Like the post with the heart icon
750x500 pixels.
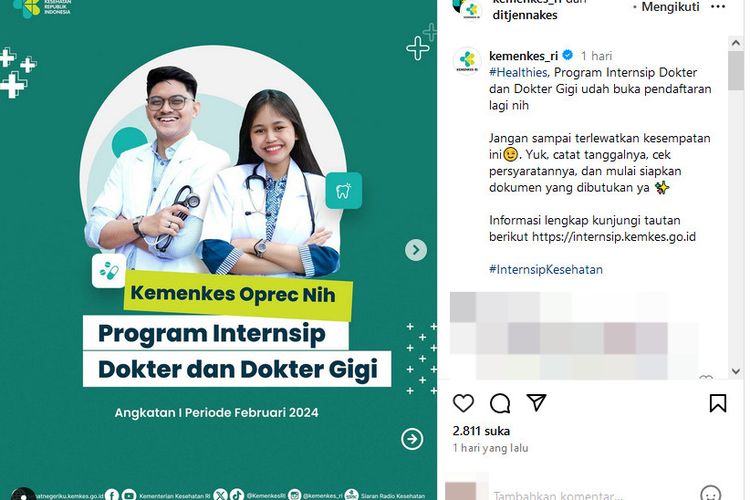click(x=463, y=403)
